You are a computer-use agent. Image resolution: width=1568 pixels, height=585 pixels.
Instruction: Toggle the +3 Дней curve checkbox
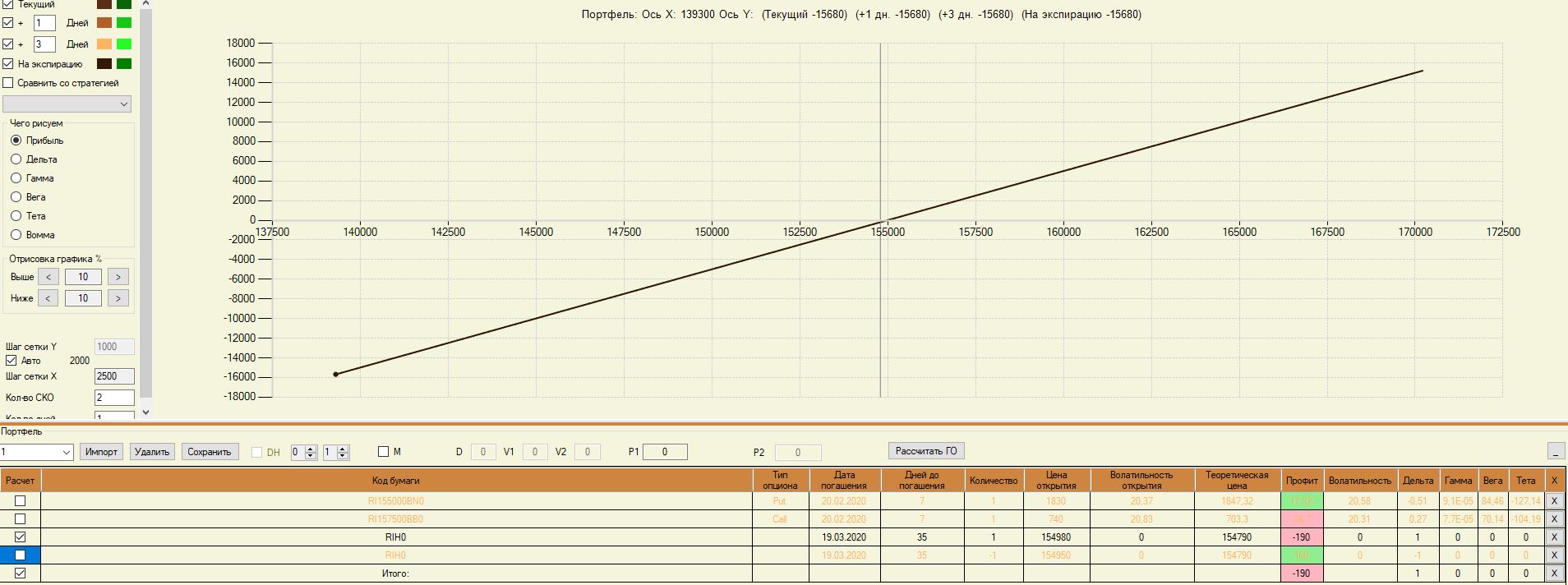click(8, 44)
